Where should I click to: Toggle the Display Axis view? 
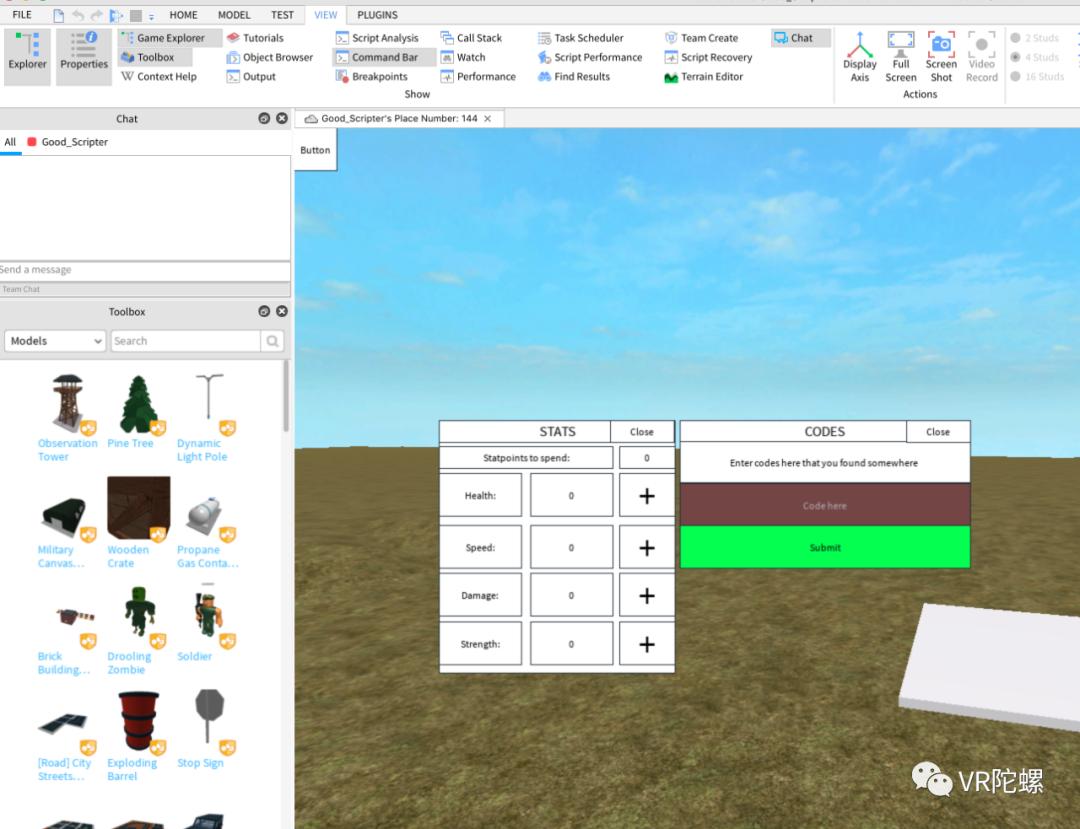859,55
